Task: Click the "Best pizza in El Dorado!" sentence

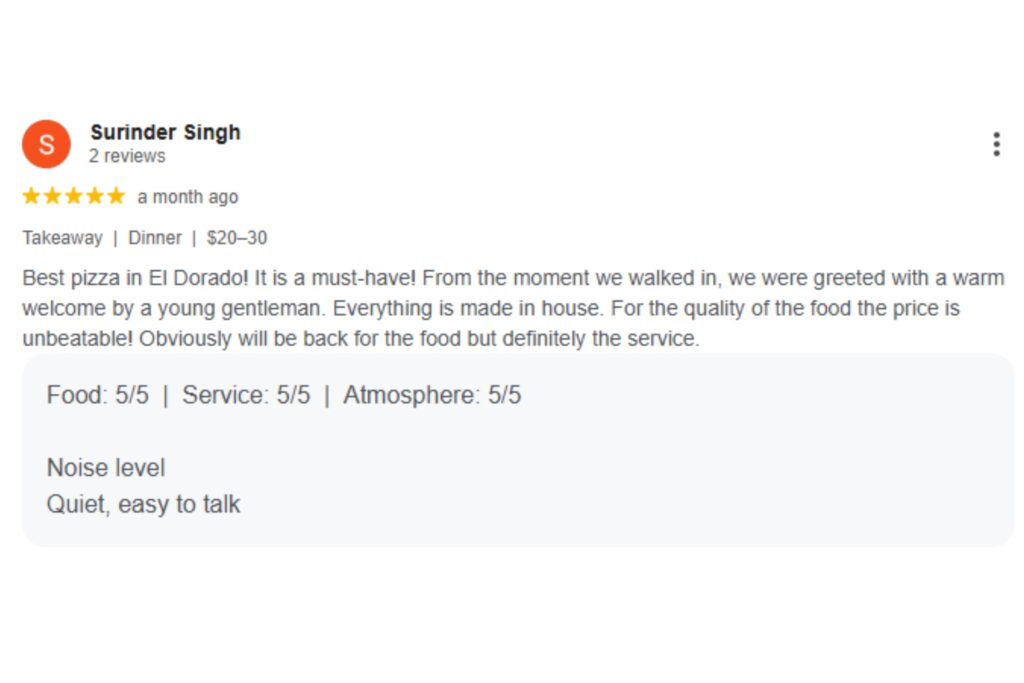Action: pos(136,278)
